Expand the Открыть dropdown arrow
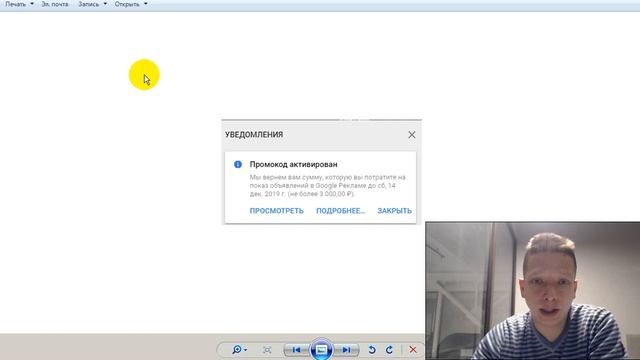 [146, 4]
